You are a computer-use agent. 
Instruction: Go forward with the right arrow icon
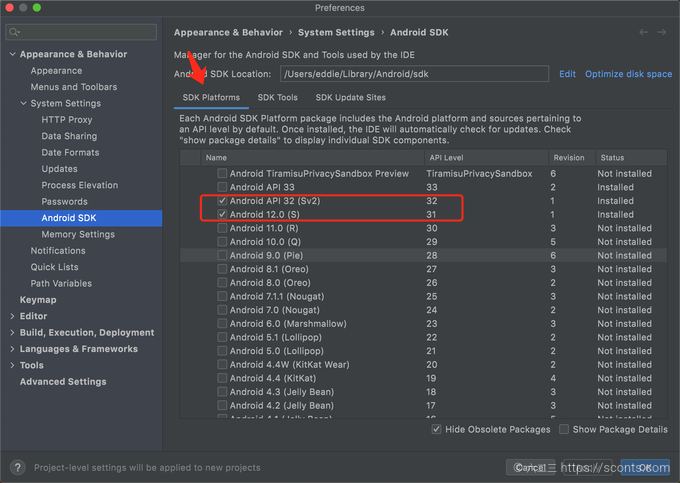[x=661, y=33]
